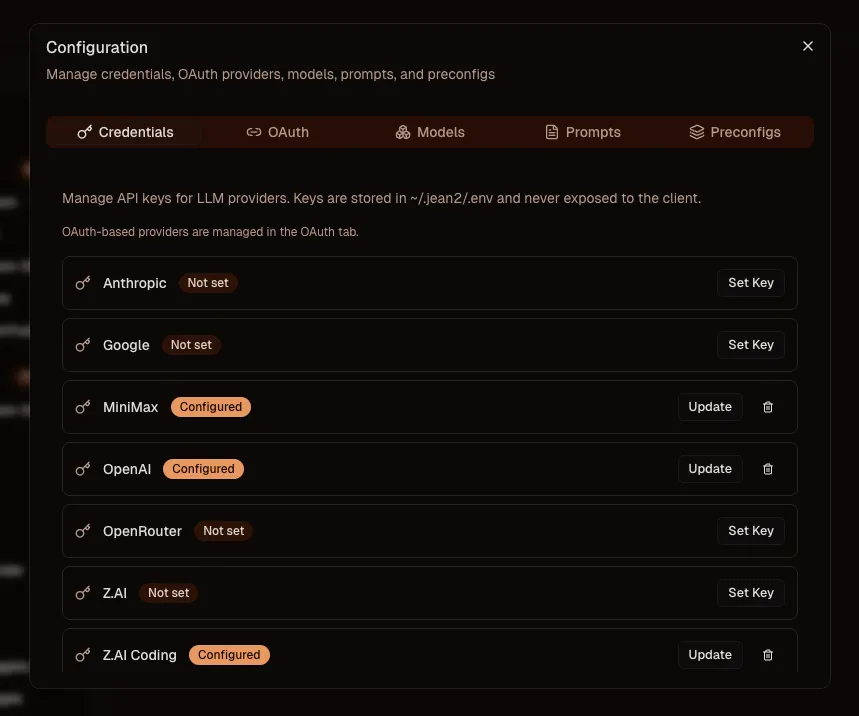Click the Google provider name
The image size is (859, 716).
tap(126, 345)
